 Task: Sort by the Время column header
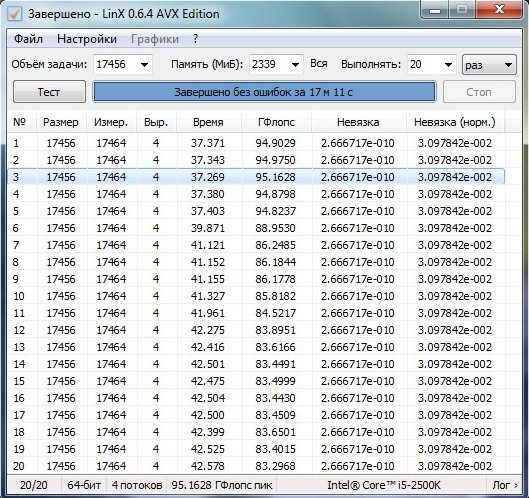[208, 122]
